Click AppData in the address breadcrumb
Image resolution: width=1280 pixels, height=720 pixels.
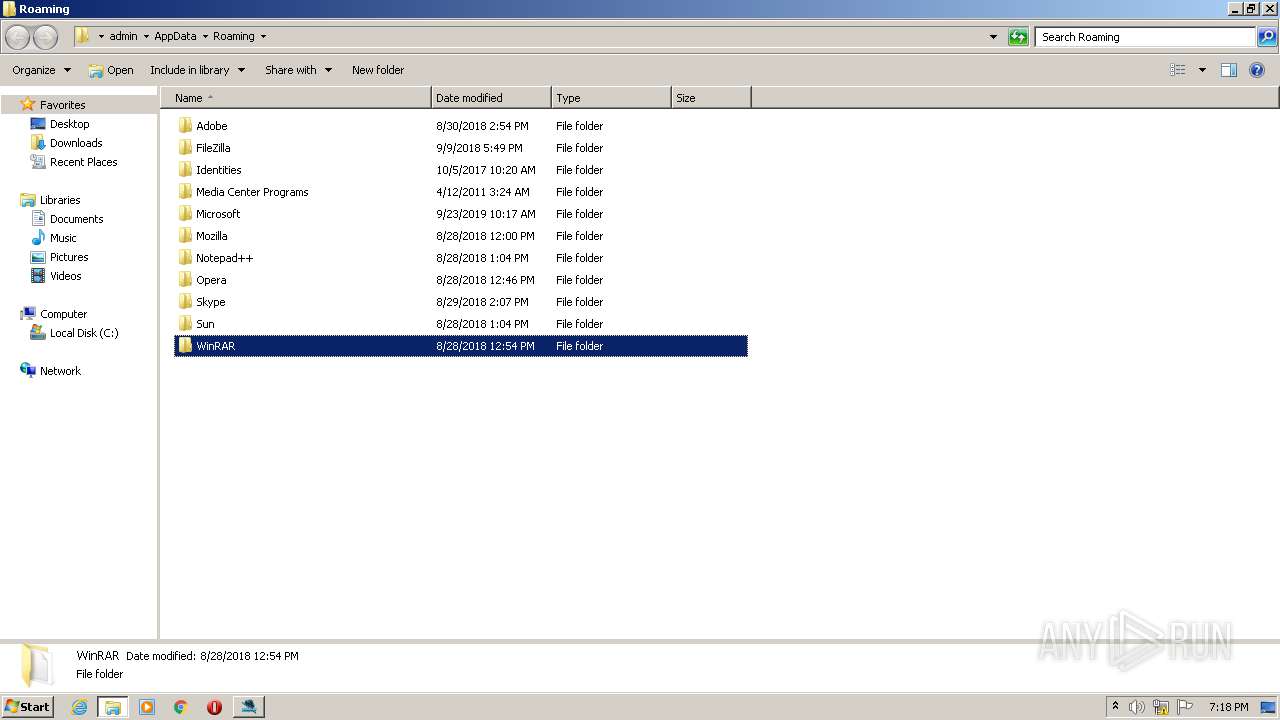pyautogui.click(x=175, y=36)
